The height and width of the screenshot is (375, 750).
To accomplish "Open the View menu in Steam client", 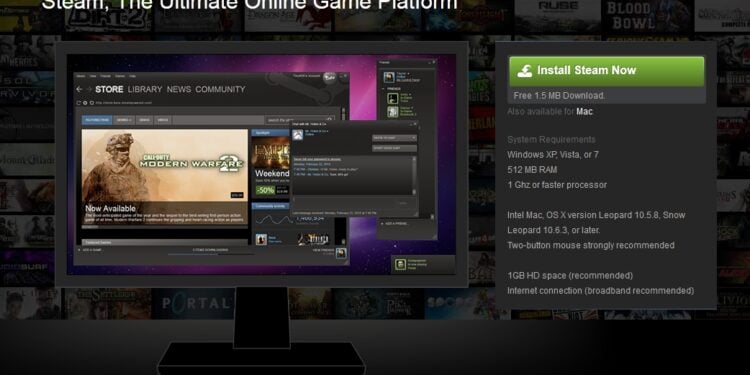I will 93,76.
